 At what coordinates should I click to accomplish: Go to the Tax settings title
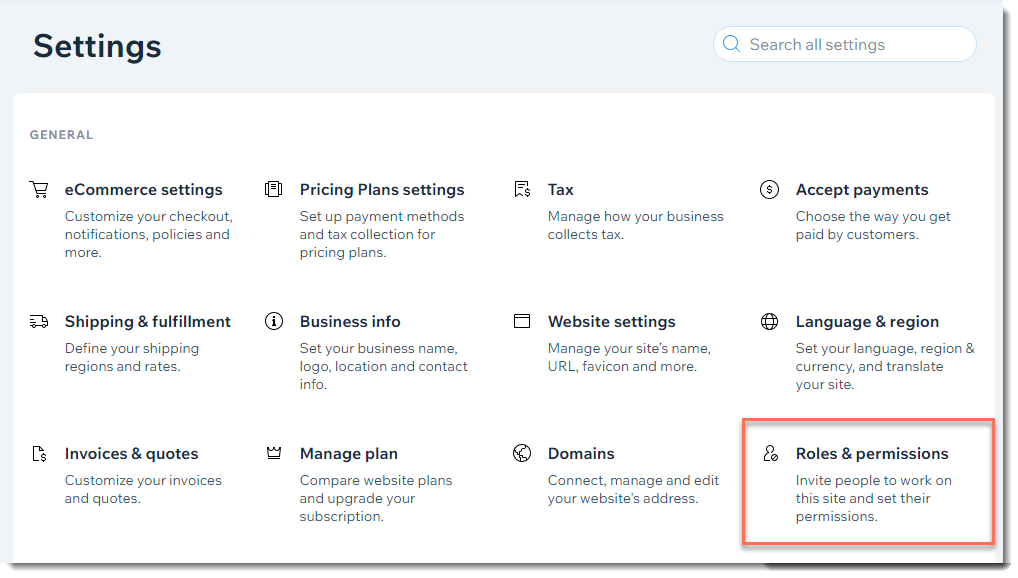coord(560,190)
